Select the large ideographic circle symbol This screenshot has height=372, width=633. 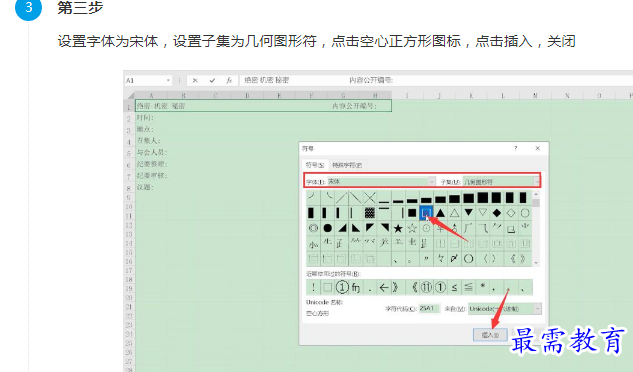[x=468, y=259]
